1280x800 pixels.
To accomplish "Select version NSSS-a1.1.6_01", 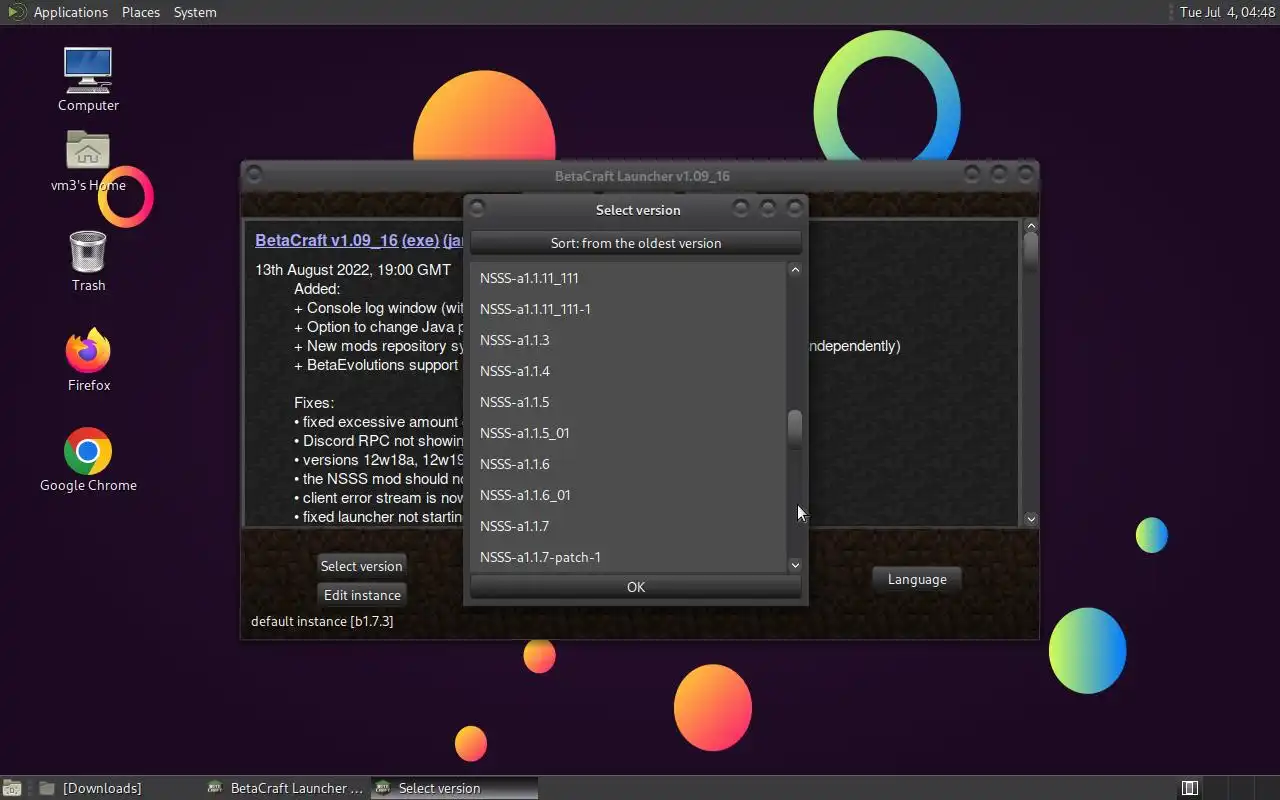I will [x=628, y=495].
